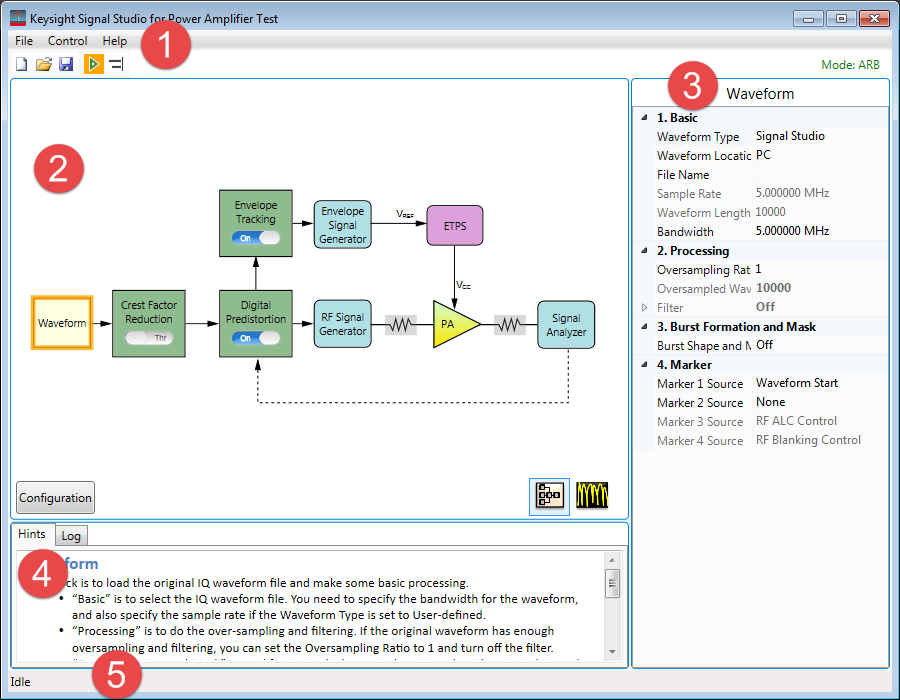Save using the floppy disk icon
Image resolution: width=900 pixels, height=700 pixels.
pyautogui.click(x=67, y=64)
